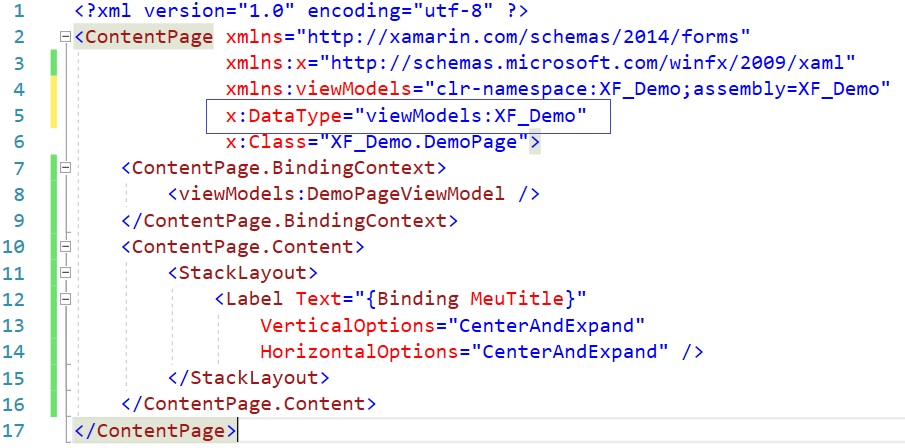
Task: Click the xmlns:viewModels attribute name
Action: point(317,89)
